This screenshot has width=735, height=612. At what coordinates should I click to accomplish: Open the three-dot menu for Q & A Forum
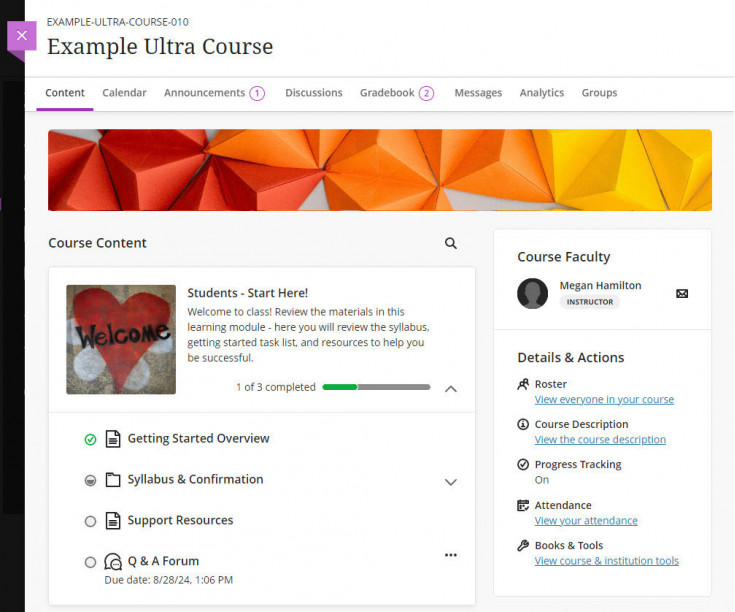click(x=450, y=555)
